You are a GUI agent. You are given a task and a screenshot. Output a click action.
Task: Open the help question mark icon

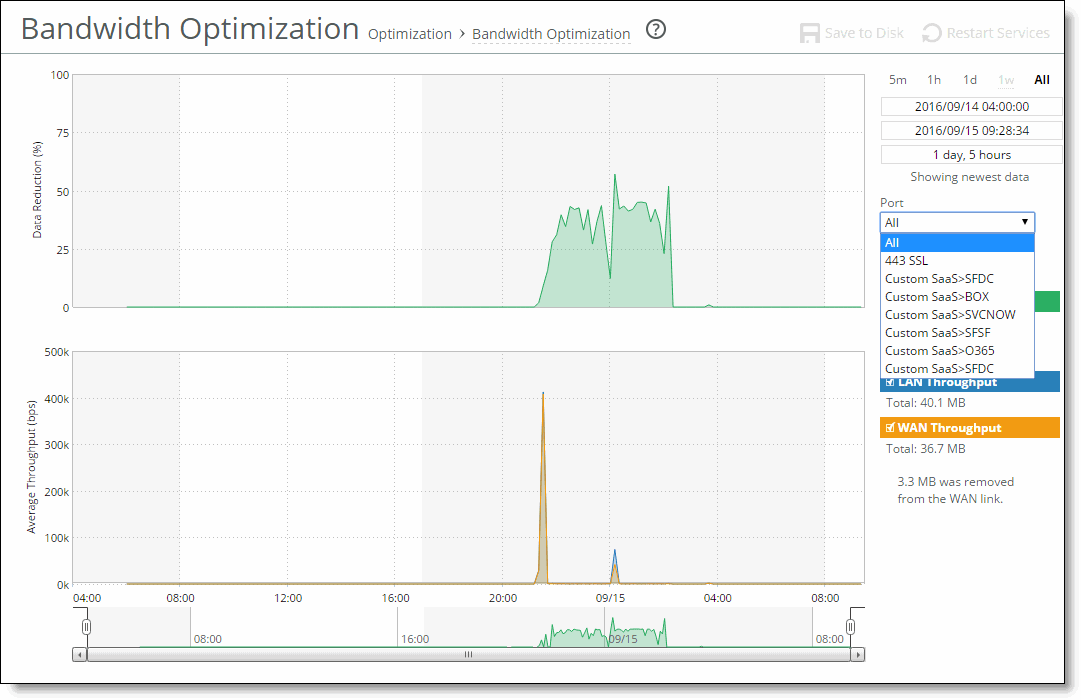coord(657,30)
